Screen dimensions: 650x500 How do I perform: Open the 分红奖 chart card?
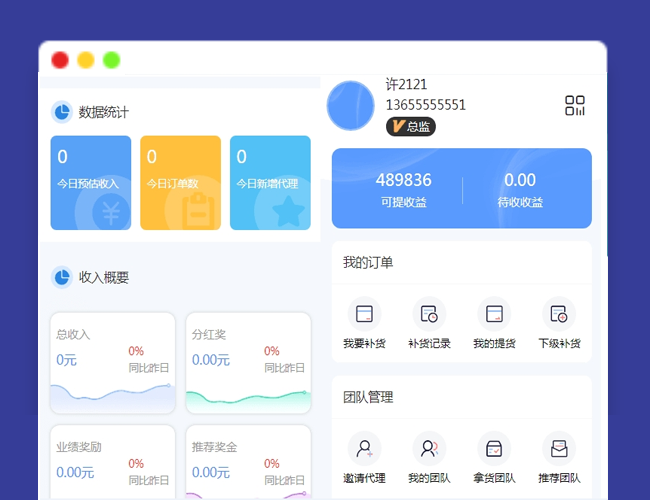[x=248, y=363]
